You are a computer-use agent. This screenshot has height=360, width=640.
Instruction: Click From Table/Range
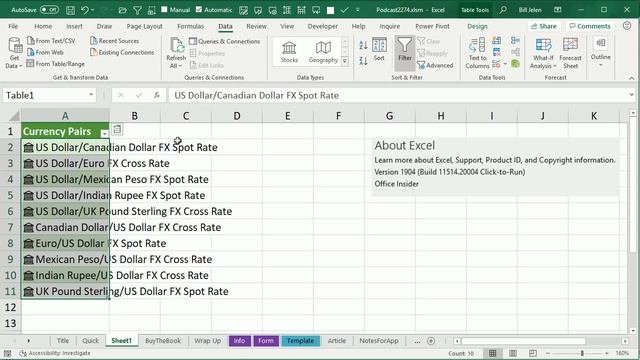coord(56,64)
